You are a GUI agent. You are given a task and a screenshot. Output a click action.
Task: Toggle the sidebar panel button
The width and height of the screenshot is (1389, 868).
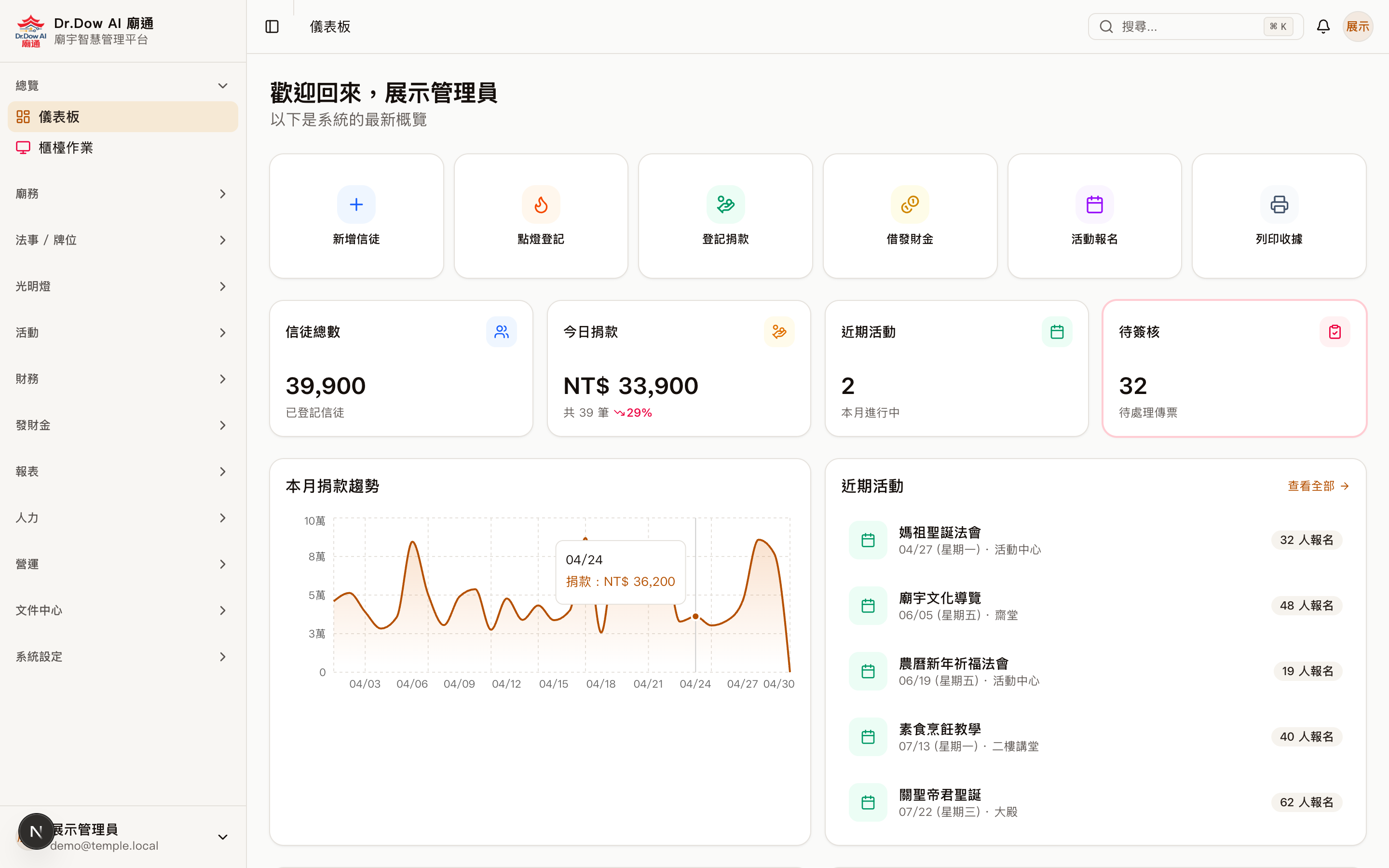(272, 27)
